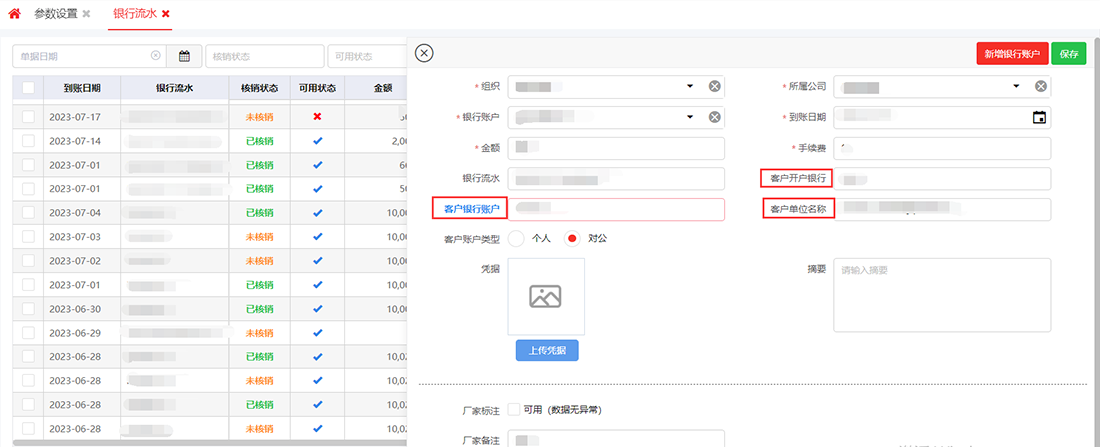Close the 参数设置 tab with its X
The height and width of the screenshot is (447, 1100).
click(x=86, y=14)
